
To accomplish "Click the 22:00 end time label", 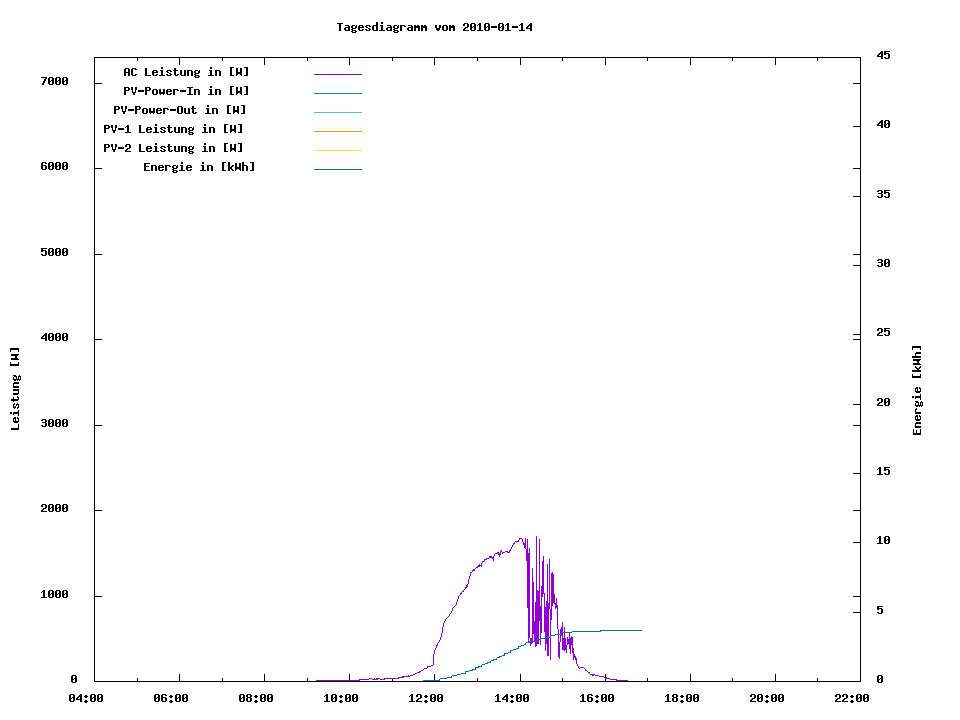I will [851, 698].
